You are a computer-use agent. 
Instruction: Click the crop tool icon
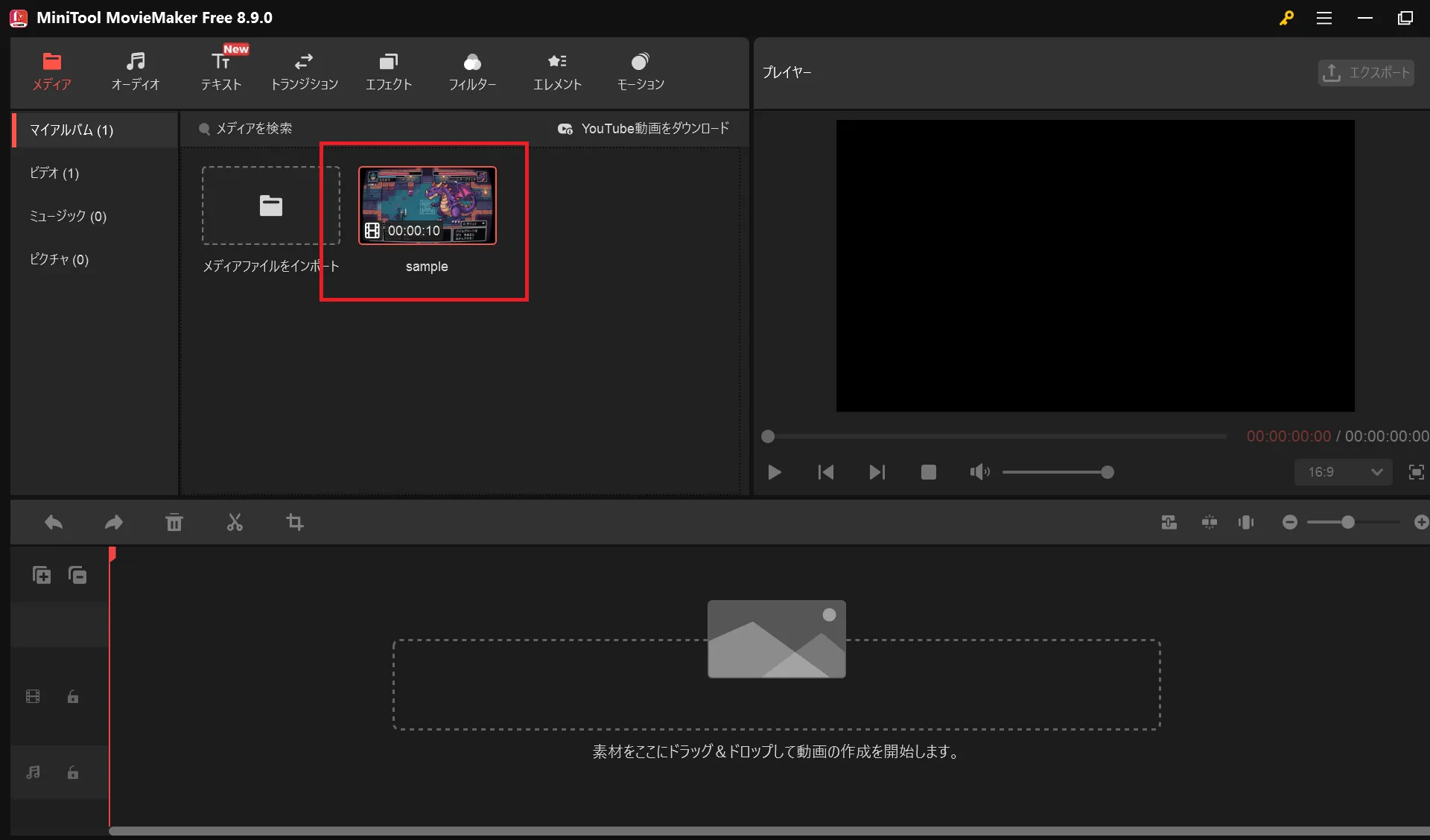coord(295,523)
